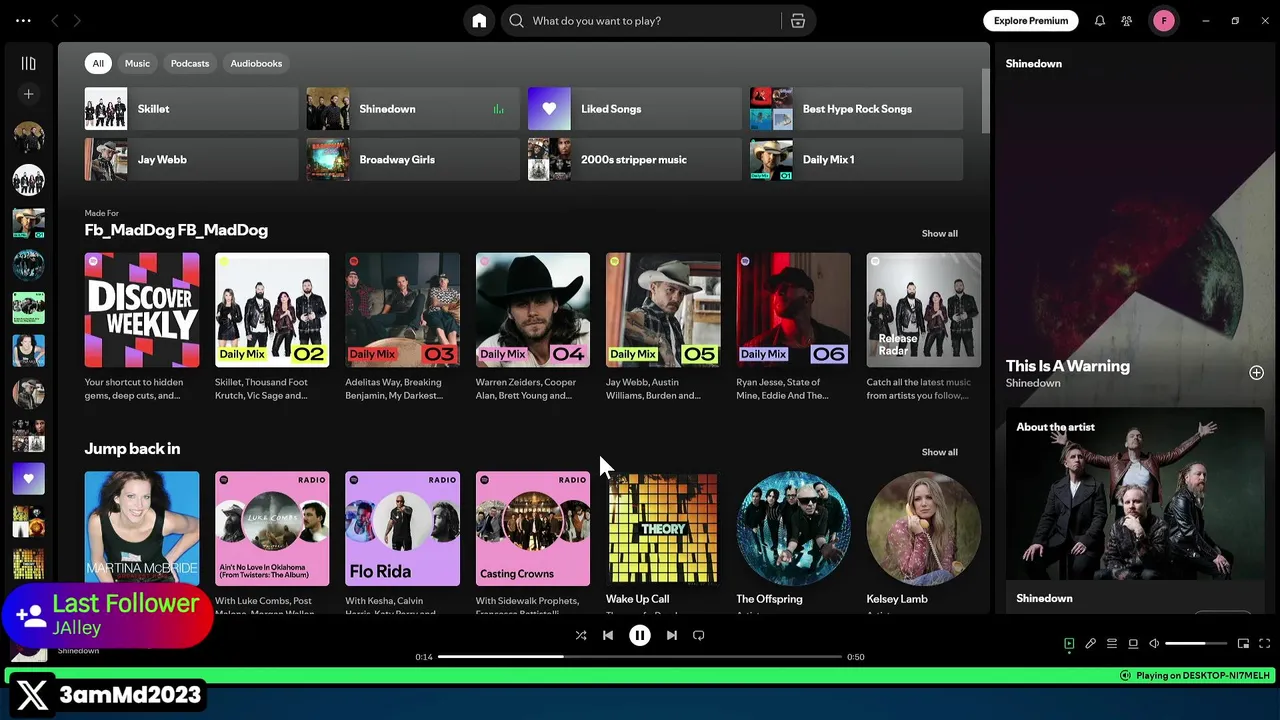Open the Daily Mix 02 card
The image size is (1280, 720).
pos(272,327)
